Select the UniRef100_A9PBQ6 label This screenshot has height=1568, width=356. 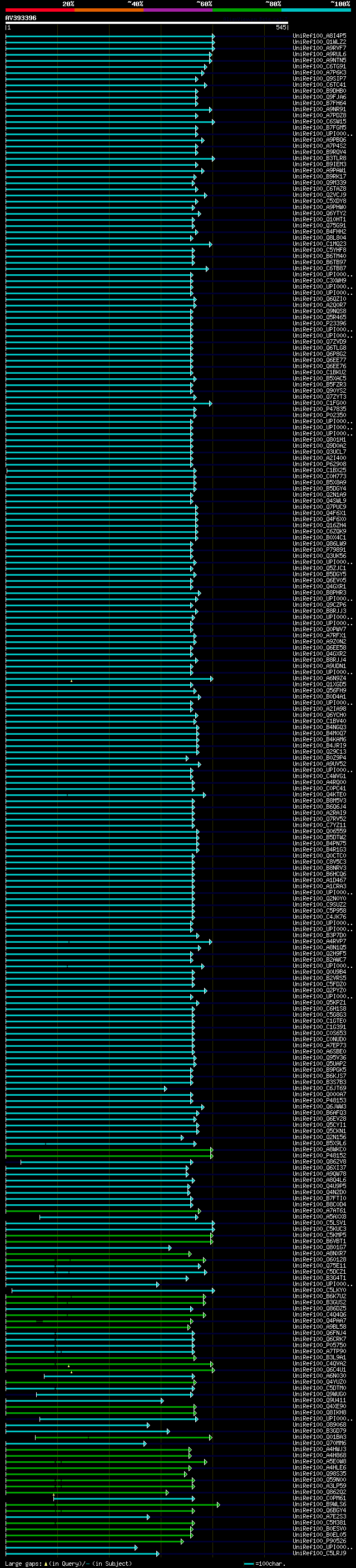(319, 140)
